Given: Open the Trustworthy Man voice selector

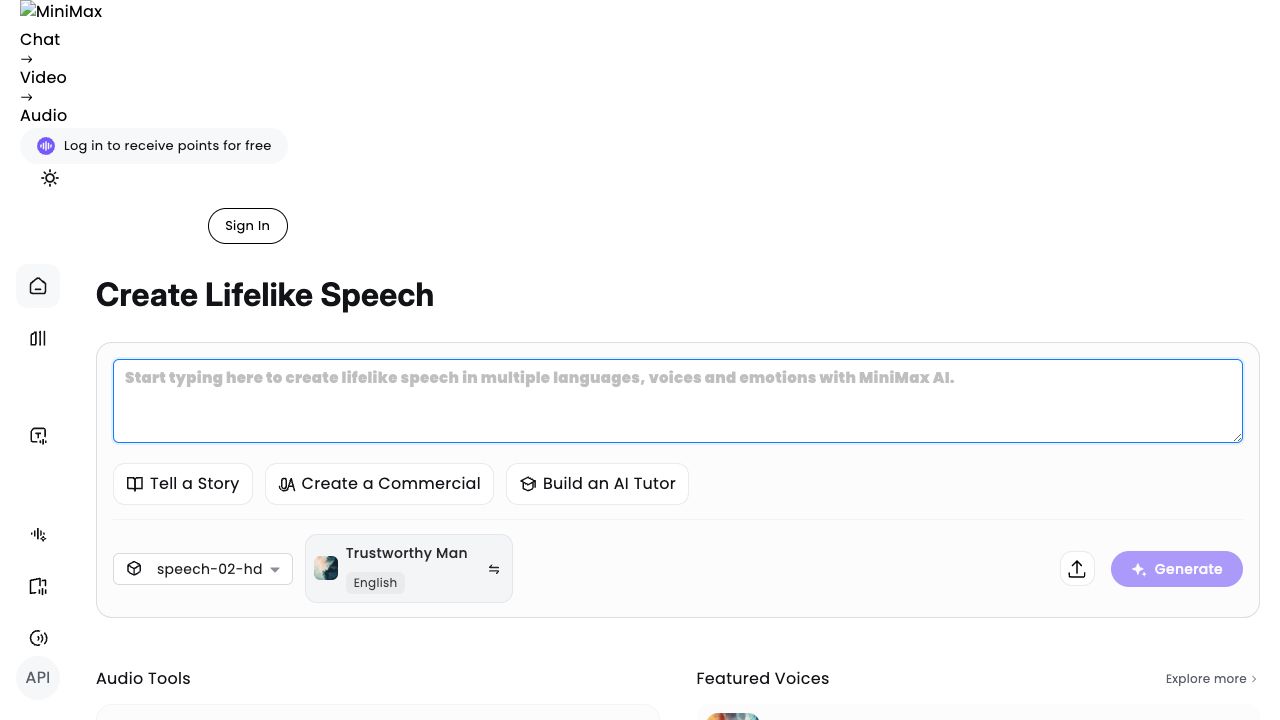Looking at the screenshot, I should tap(408, 568).
